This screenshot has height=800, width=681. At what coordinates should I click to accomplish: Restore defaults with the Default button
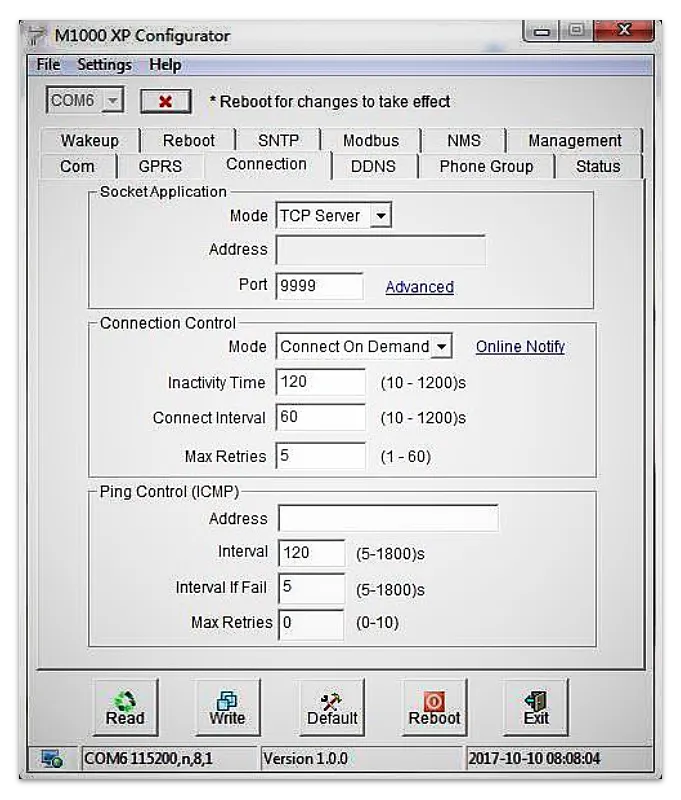click(x=332, y=707)
